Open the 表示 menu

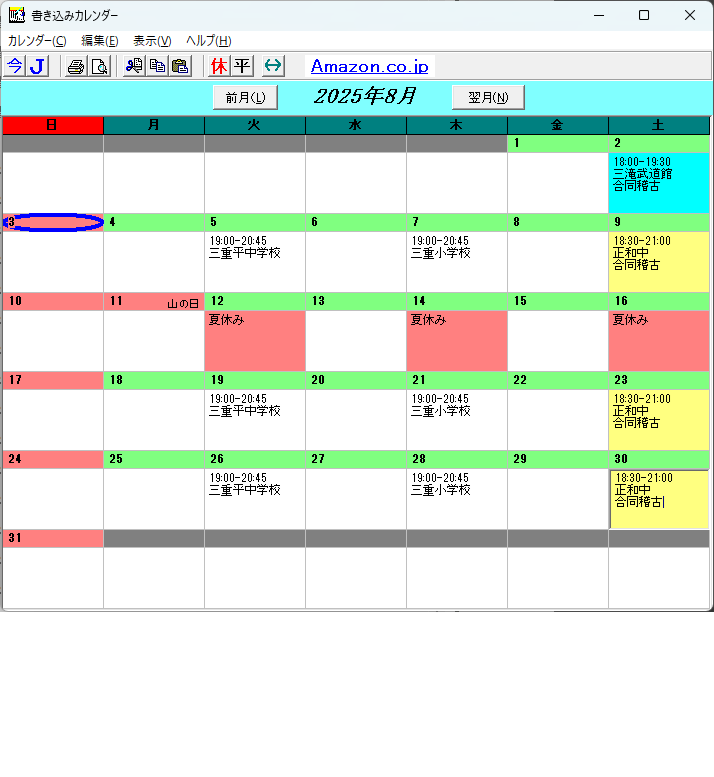(x=152, y=40)
